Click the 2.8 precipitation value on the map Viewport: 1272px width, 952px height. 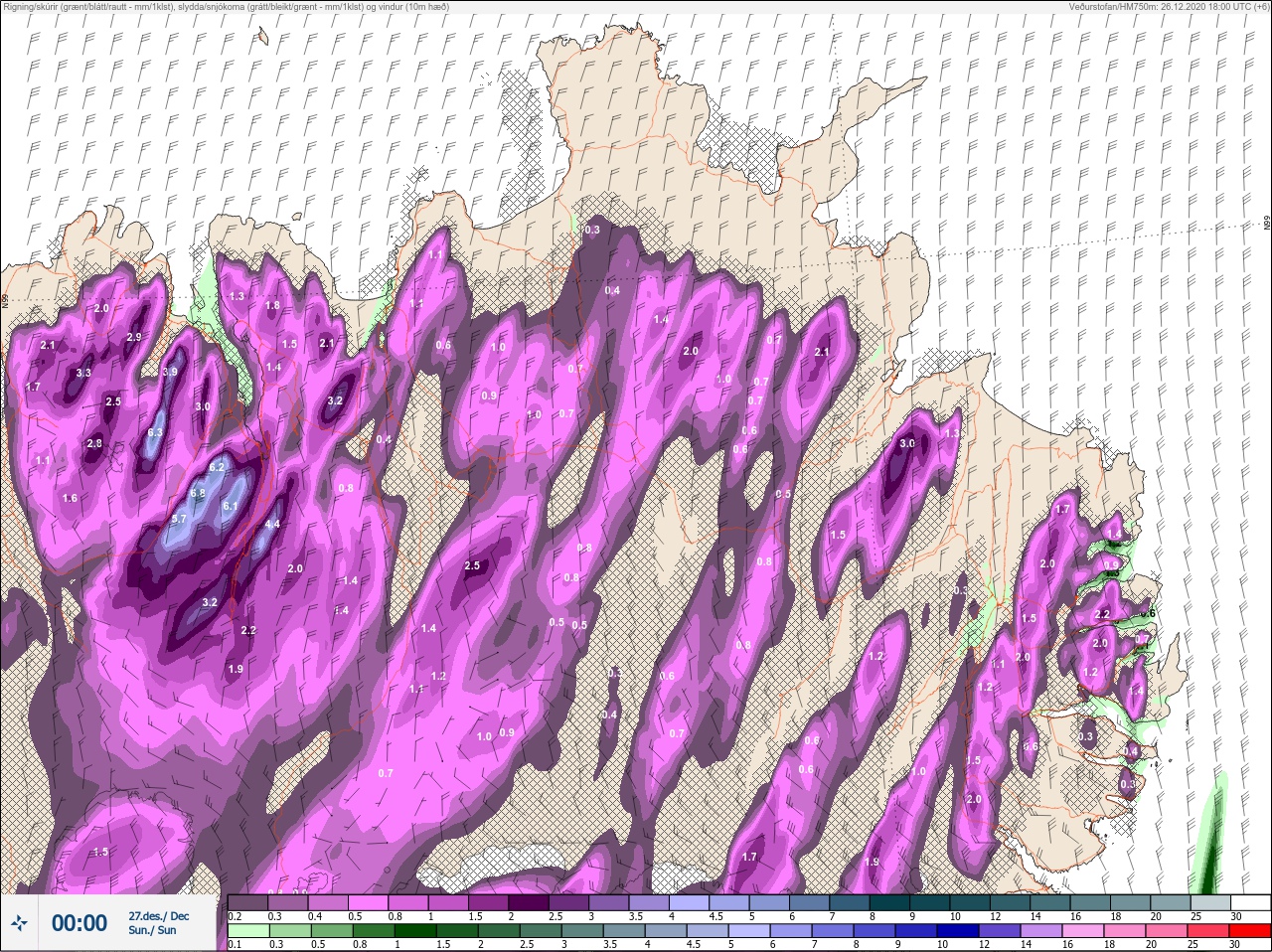pos(94,443)
